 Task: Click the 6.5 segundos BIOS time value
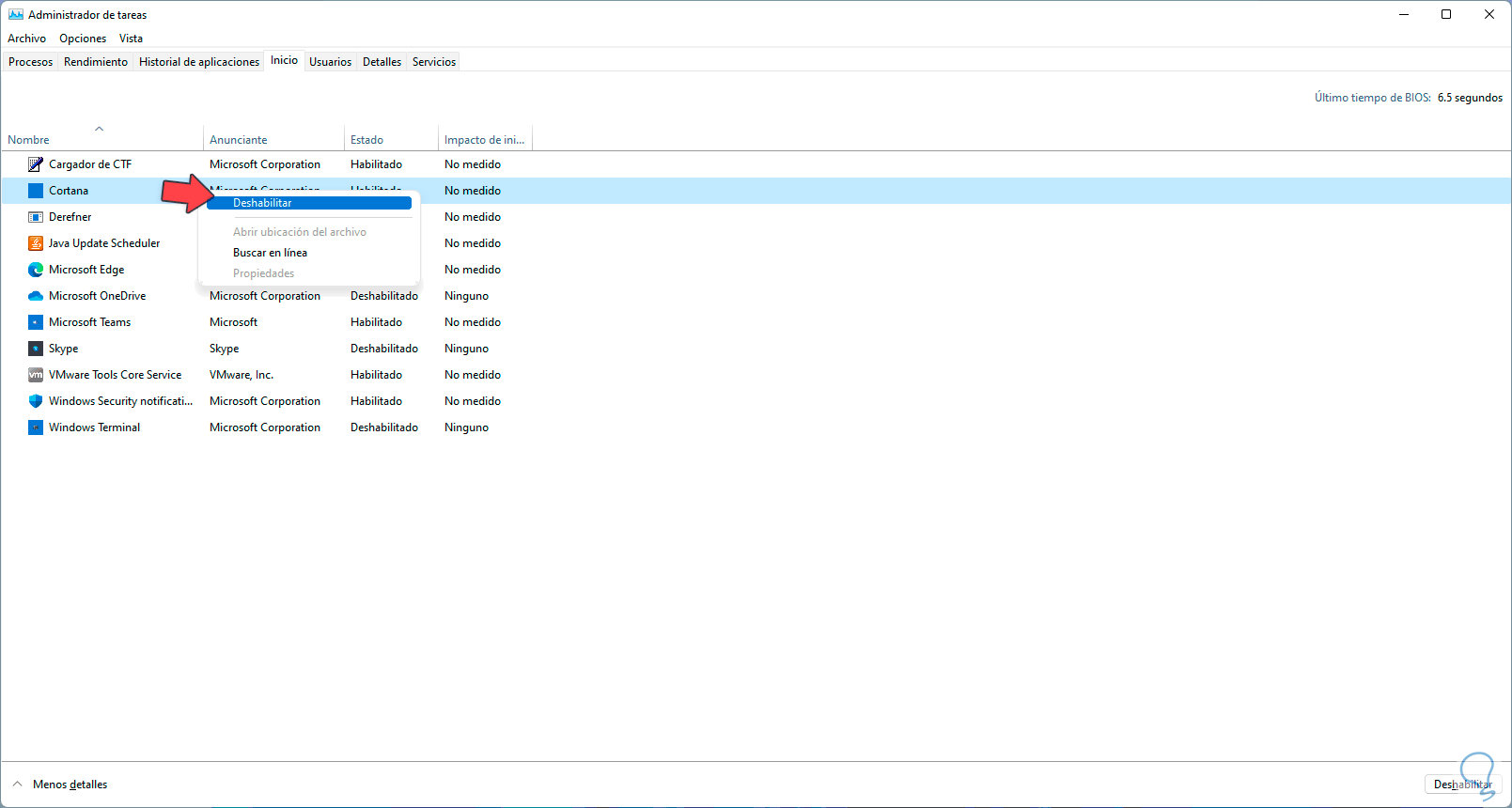click(x=1470, y=98)
